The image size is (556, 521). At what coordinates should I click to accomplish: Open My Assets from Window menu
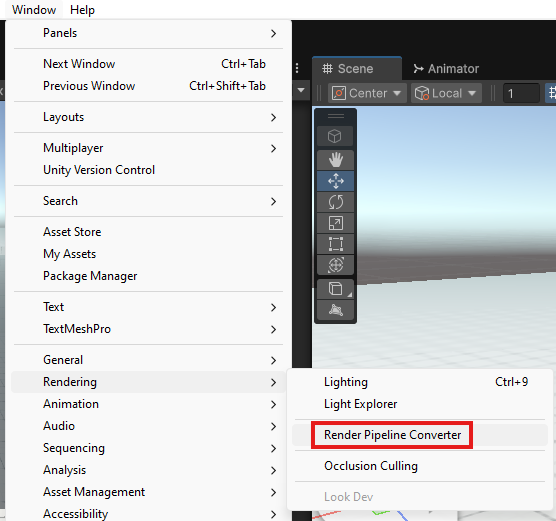click(148, 254)
